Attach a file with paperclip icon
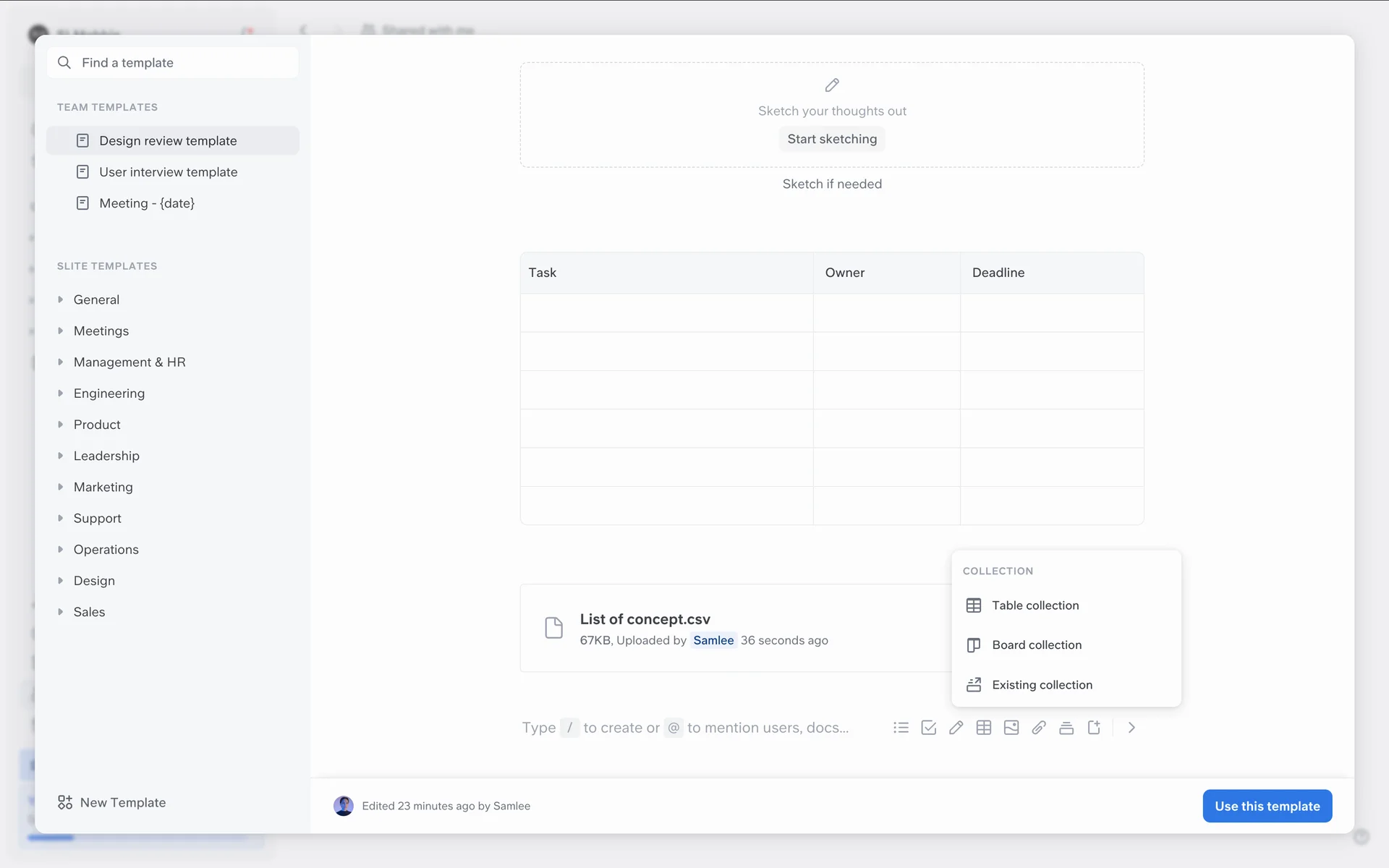This screenshot has width=1389, height=868. [x=1038, y=728]
